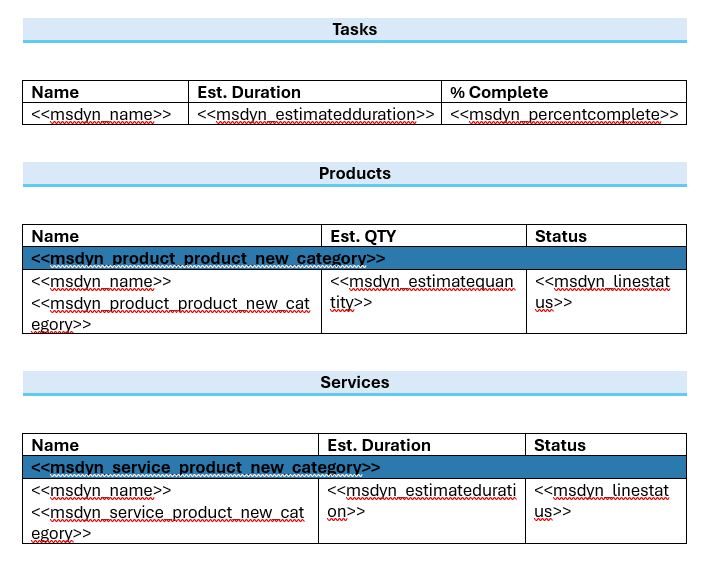Click Name header in the Products table

[55, 236]
